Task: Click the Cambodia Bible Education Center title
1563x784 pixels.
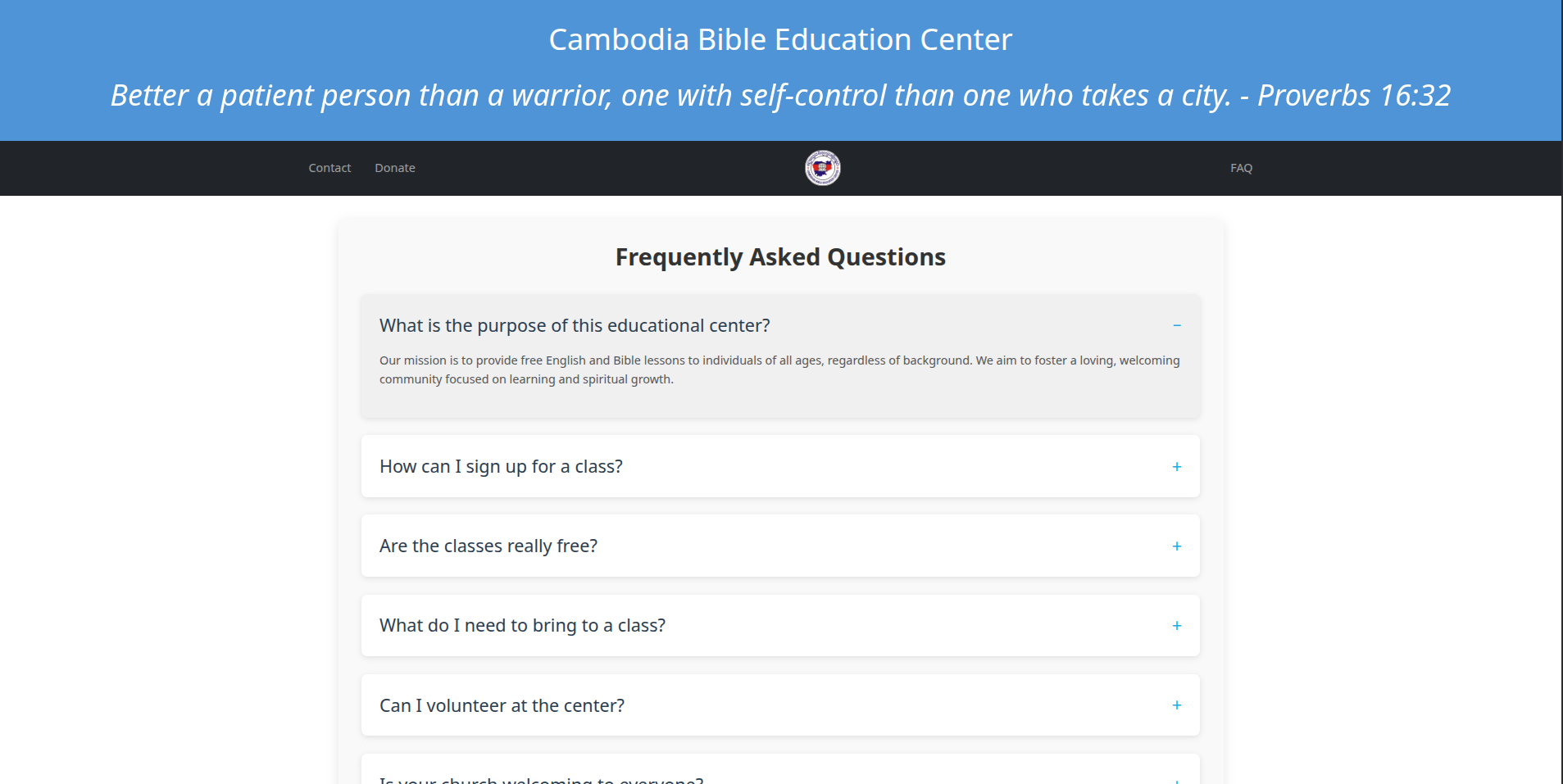Action: click(x=780, y=40)
